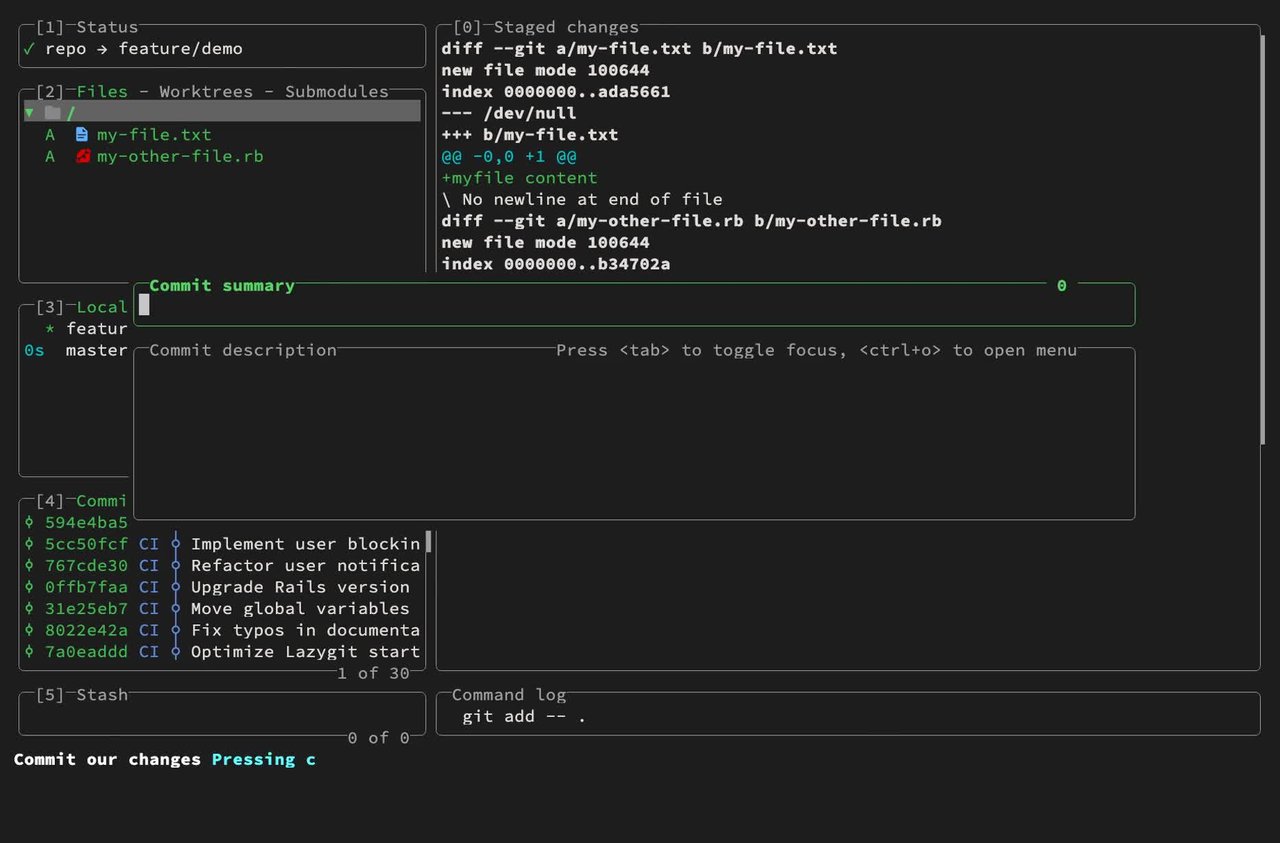This screenshot has width=1280, height=843.
Task: Select my-other-file.rb in Files panel
Action: 222,156
